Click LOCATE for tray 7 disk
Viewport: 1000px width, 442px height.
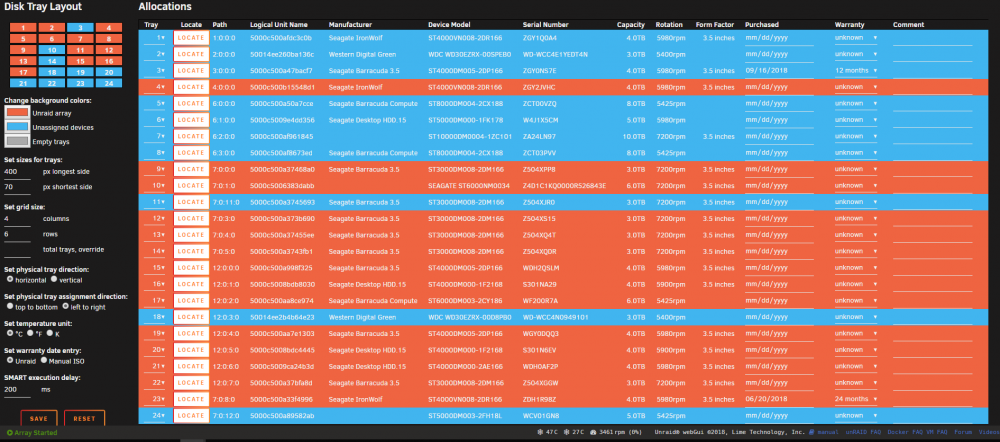point(191,136)
